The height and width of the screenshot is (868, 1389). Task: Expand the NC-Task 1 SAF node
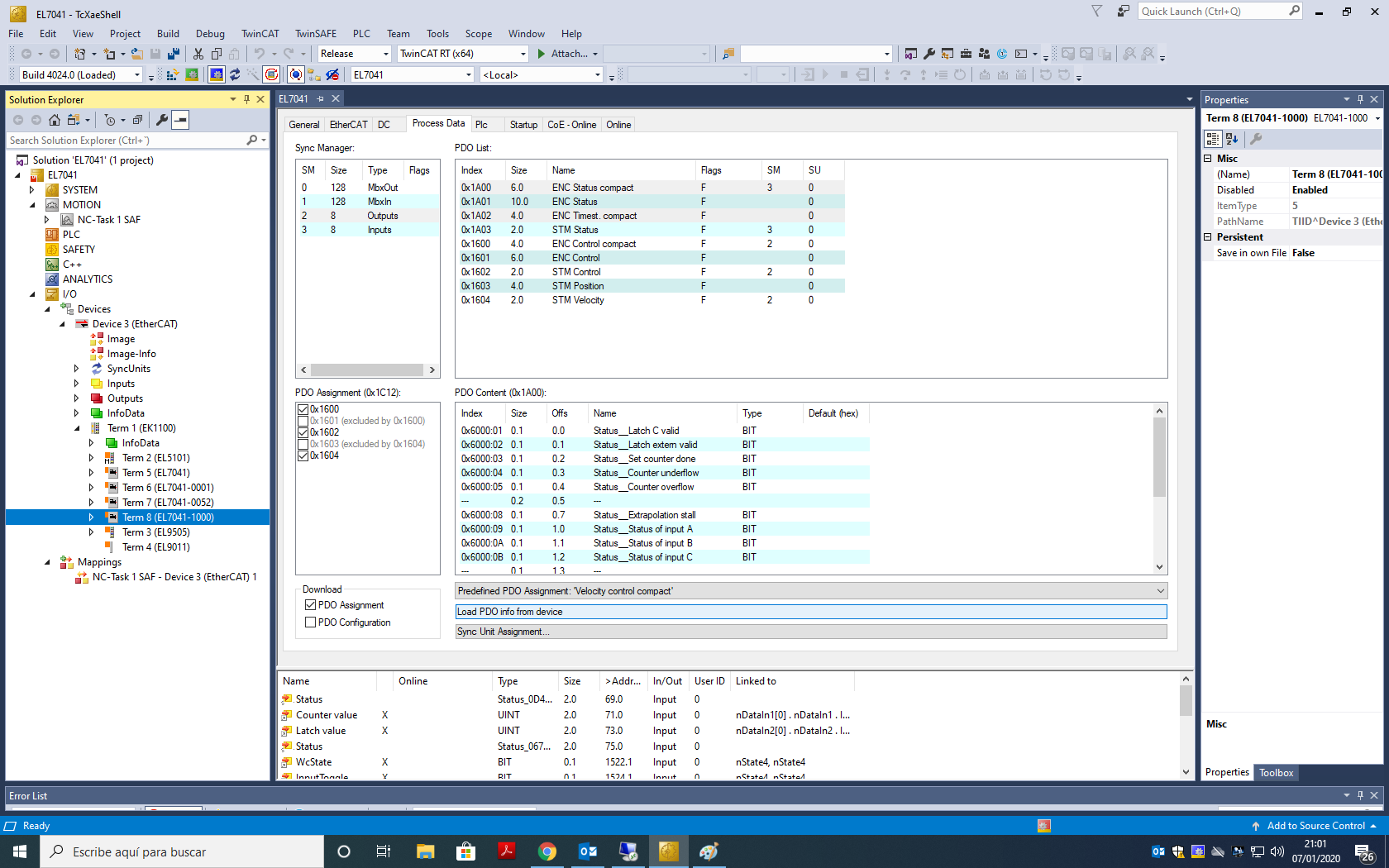pos(47,220)
